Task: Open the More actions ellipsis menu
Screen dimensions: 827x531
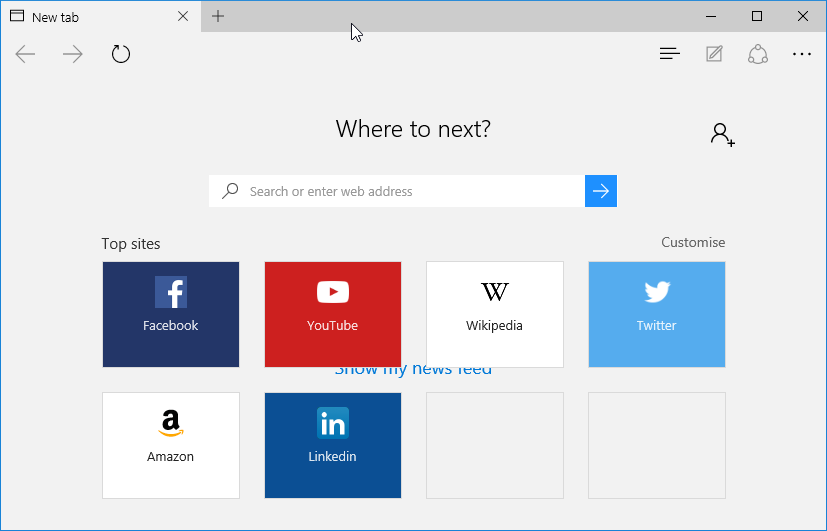Action: coord(802,54)
